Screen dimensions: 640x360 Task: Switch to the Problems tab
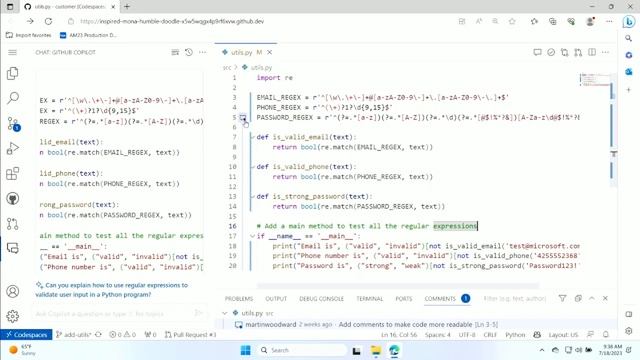tap(239, 299)
